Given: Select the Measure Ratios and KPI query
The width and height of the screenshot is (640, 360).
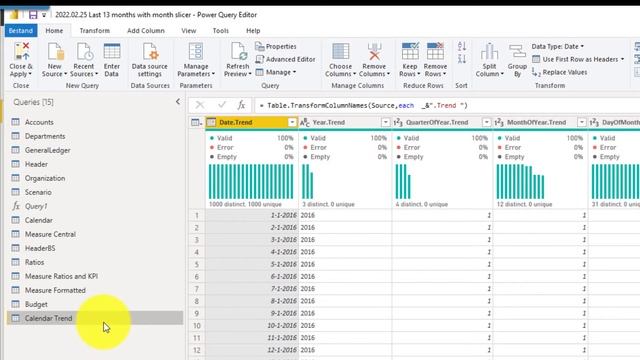Looking at the screenshot, I should tap(95, 276).
